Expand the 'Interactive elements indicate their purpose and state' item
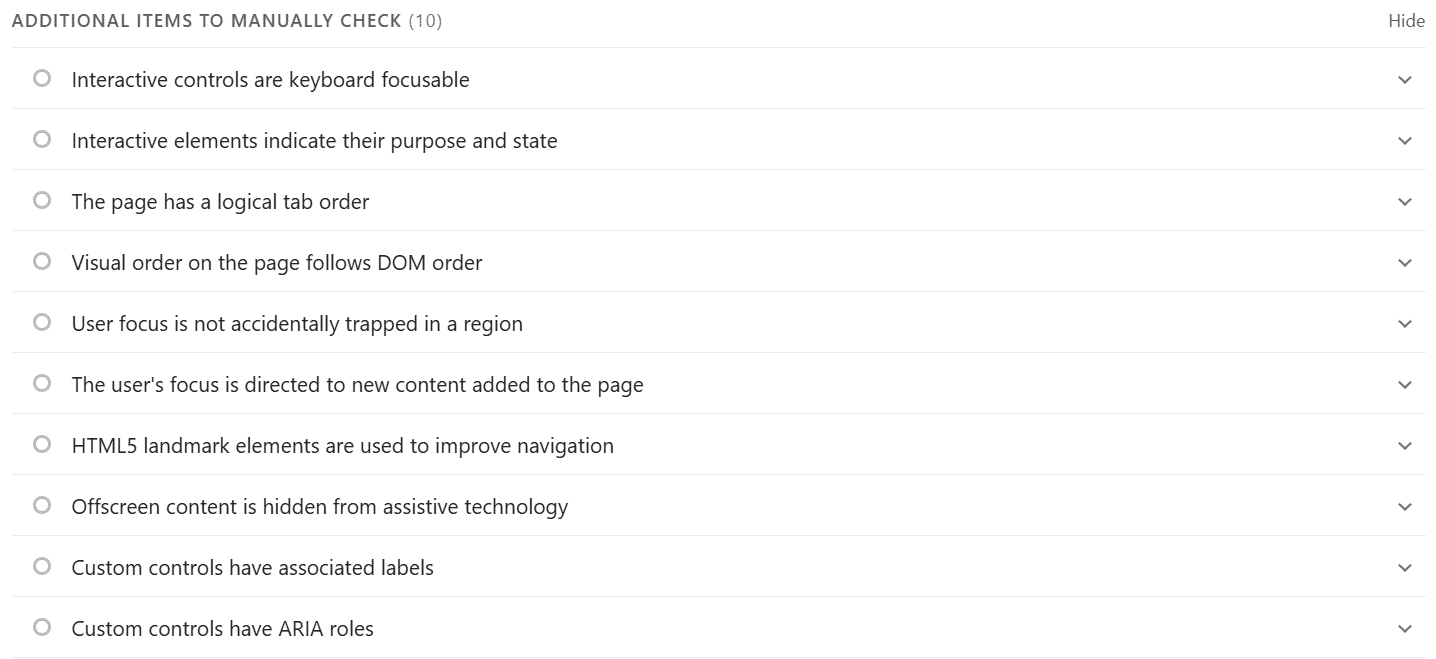The image size is (1436, 659). coord(1404,141)
